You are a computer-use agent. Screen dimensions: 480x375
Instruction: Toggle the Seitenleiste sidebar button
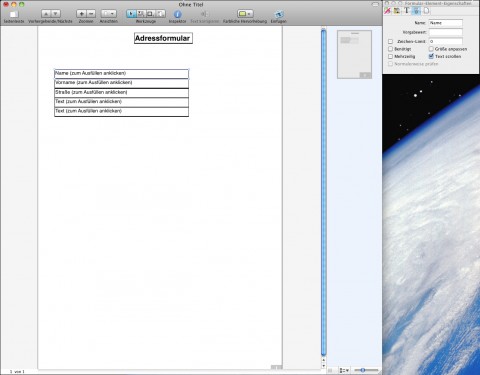14,14
